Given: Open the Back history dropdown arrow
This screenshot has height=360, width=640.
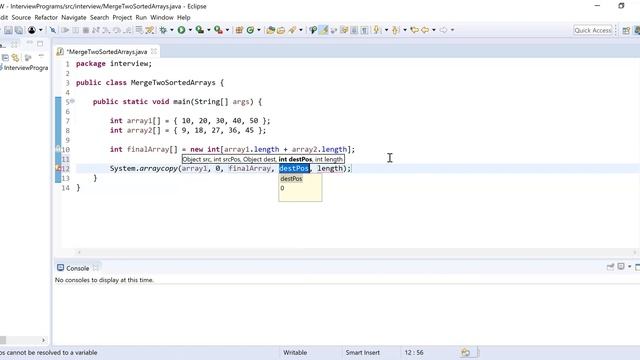Looking at the screenshot, I should [434, 30].
